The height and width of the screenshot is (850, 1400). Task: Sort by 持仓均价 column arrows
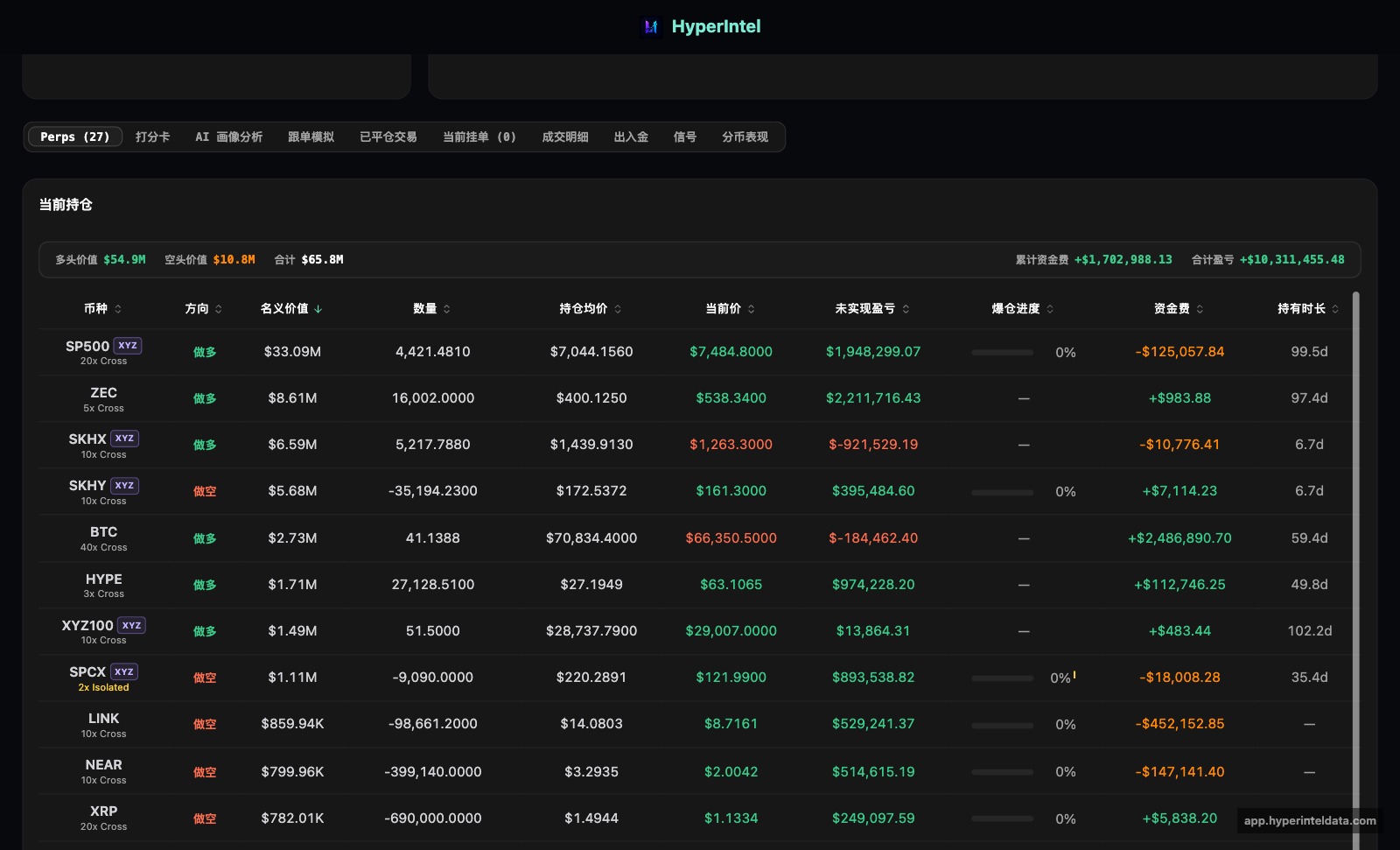pos(618,309)
